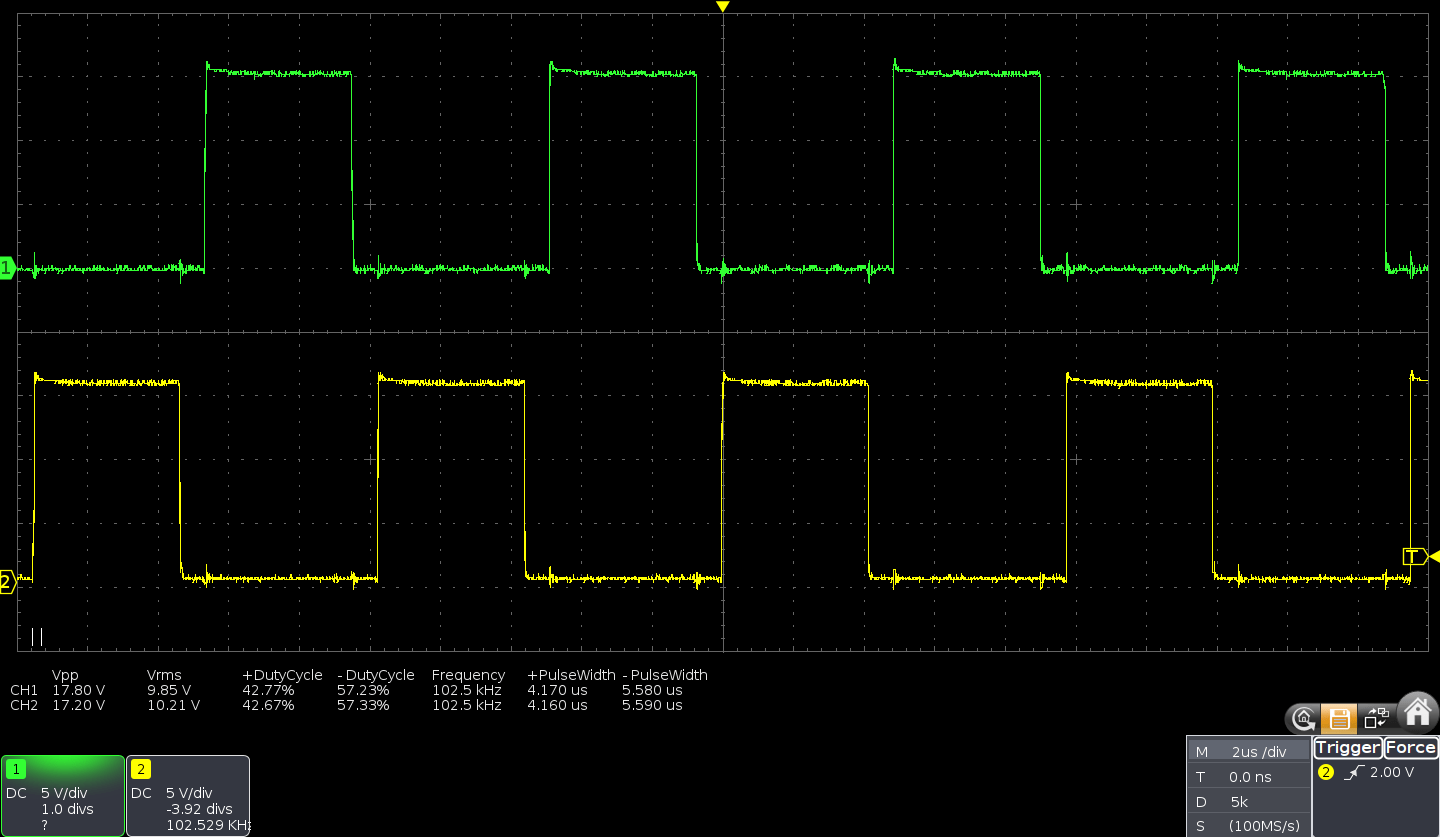Viewport: 1440px width, 837px height.
Task: Click the T 0.0 ns delay setting
Action: [x=1248, y=776]
